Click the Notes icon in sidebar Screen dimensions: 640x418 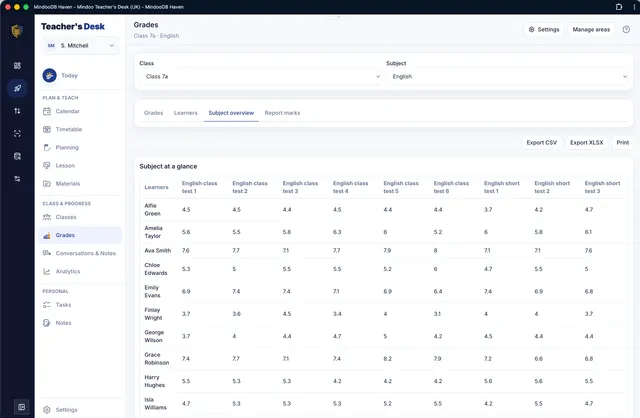pyautogui.click(x=47, y=323)
